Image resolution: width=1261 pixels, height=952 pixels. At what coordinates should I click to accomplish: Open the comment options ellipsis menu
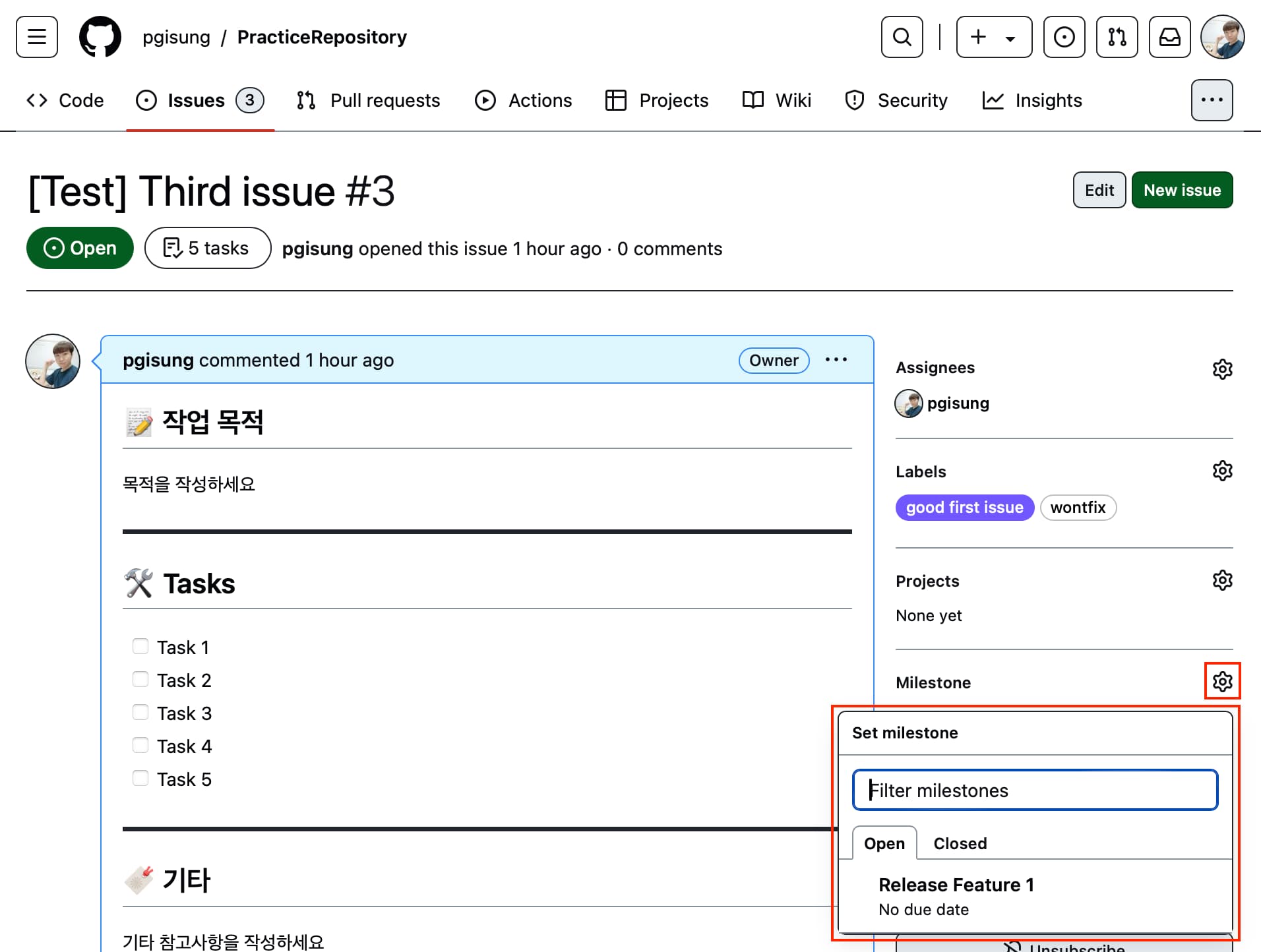pyautogui.click(x=836, y=360)
